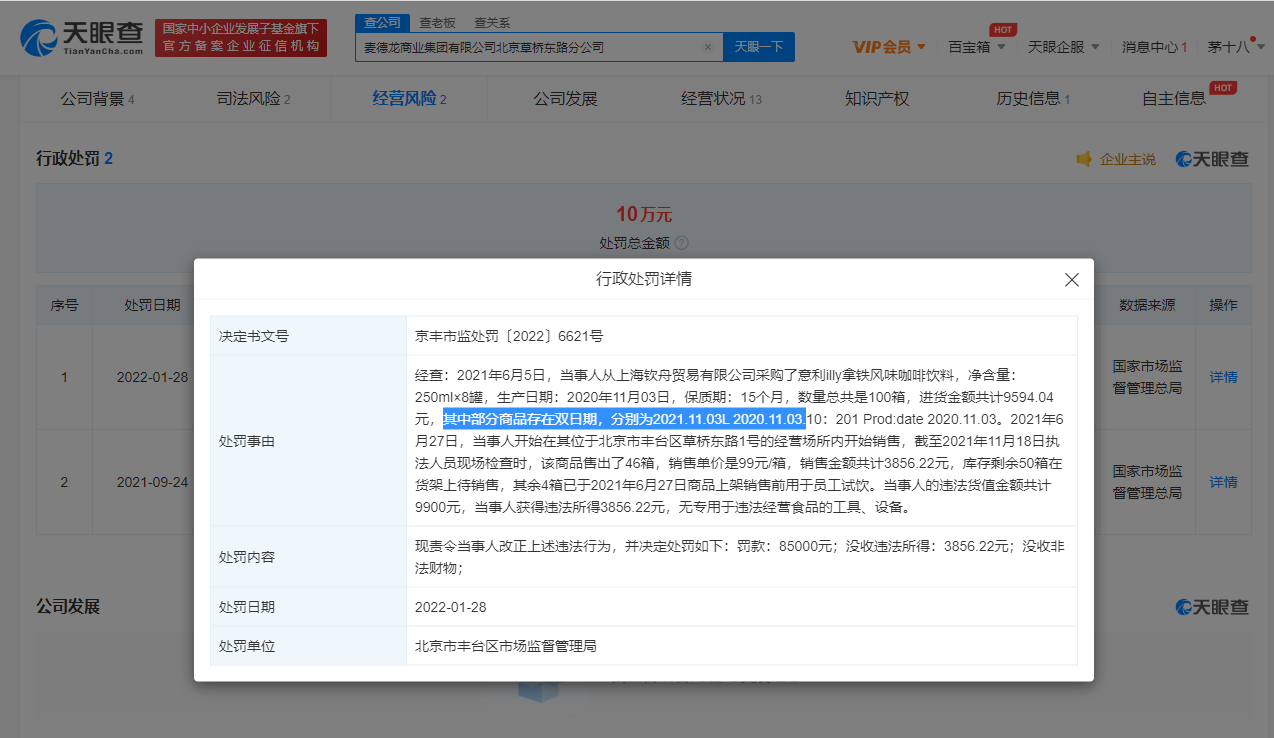Switch to the 查老板 tab

(439, 21)
